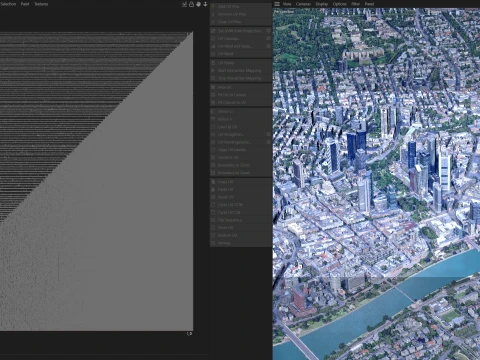Click the Max UV command
480x360 pixels.
(241, 87)
